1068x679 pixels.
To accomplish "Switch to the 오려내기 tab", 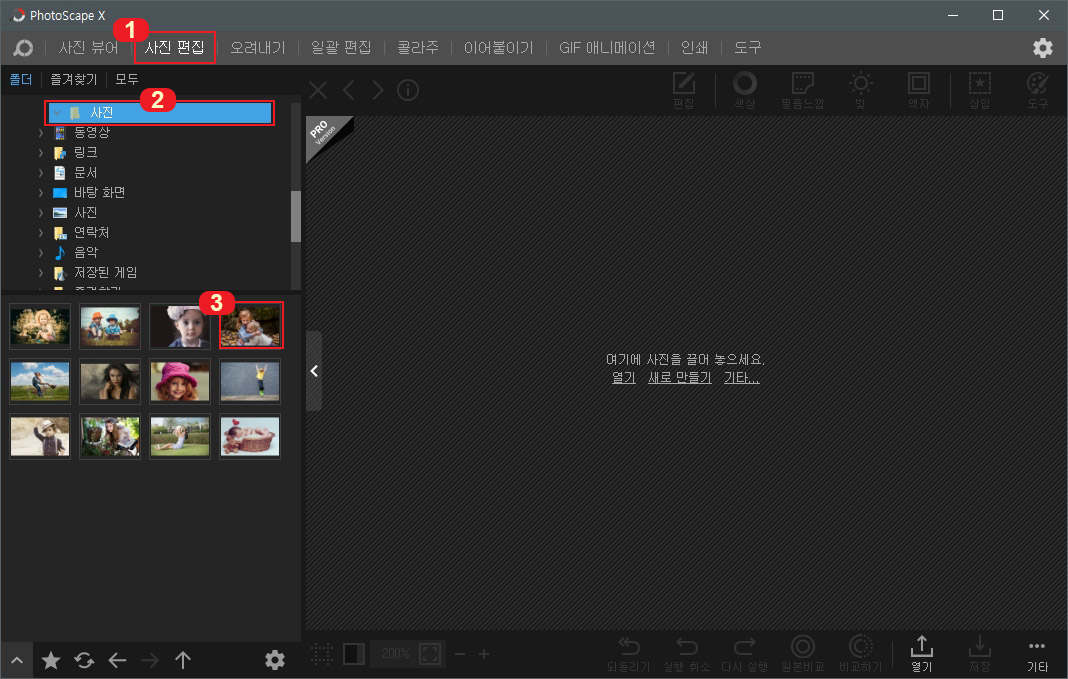I will coord(257,48).
